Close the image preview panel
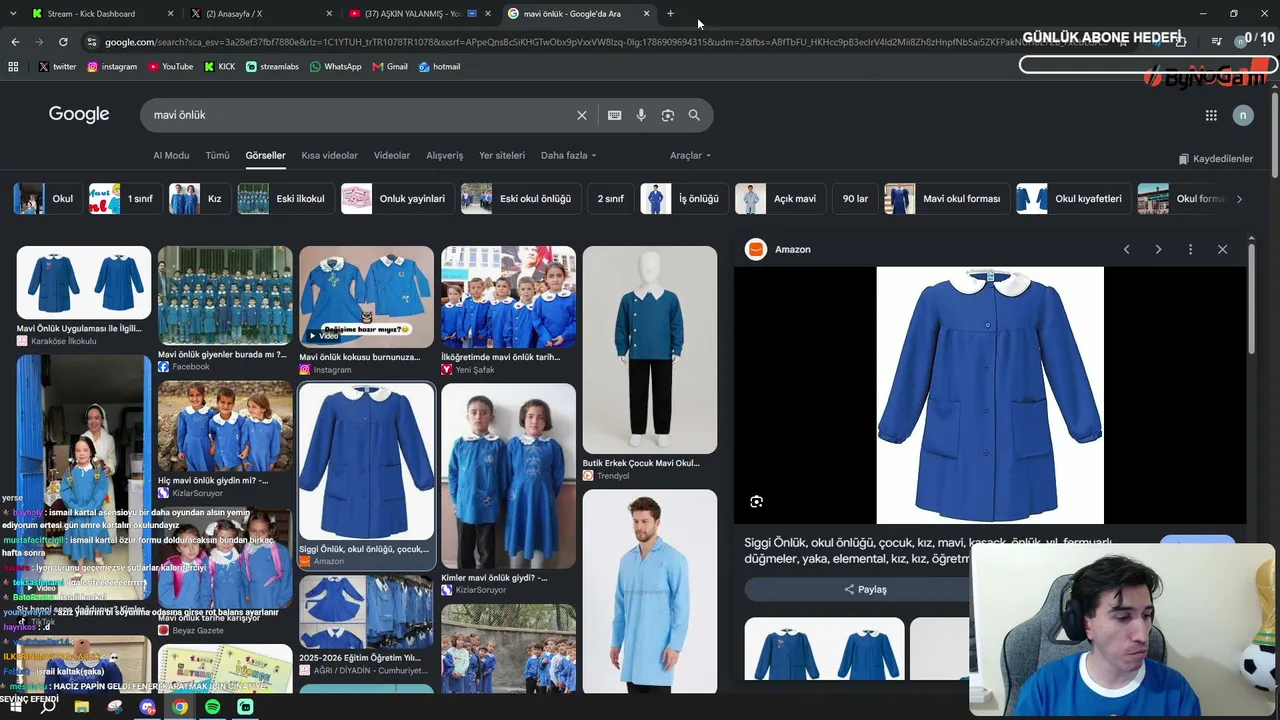Image resolution: width=1280 pixels, height=720 pixels. pyautogui.click(x=1222, y=249)
